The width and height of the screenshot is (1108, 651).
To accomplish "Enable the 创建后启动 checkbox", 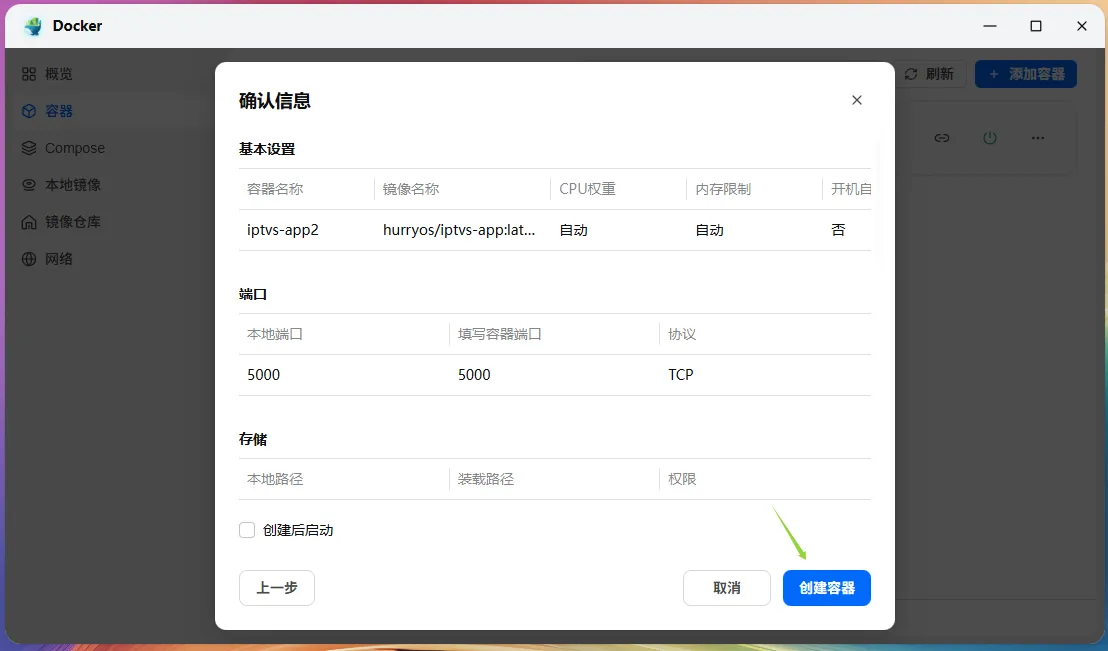I will click(247, 530).
